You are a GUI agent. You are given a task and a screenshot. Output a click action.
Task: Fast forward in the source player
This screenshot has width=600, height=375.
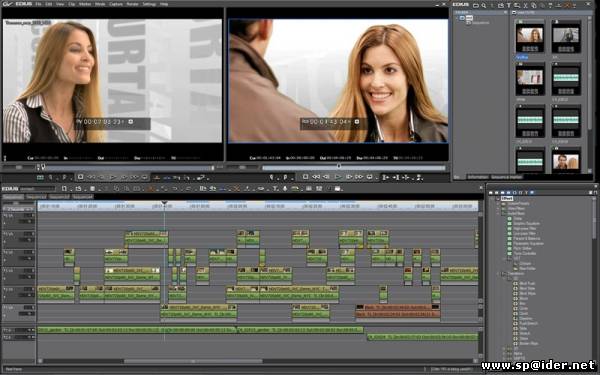point(134,177)
